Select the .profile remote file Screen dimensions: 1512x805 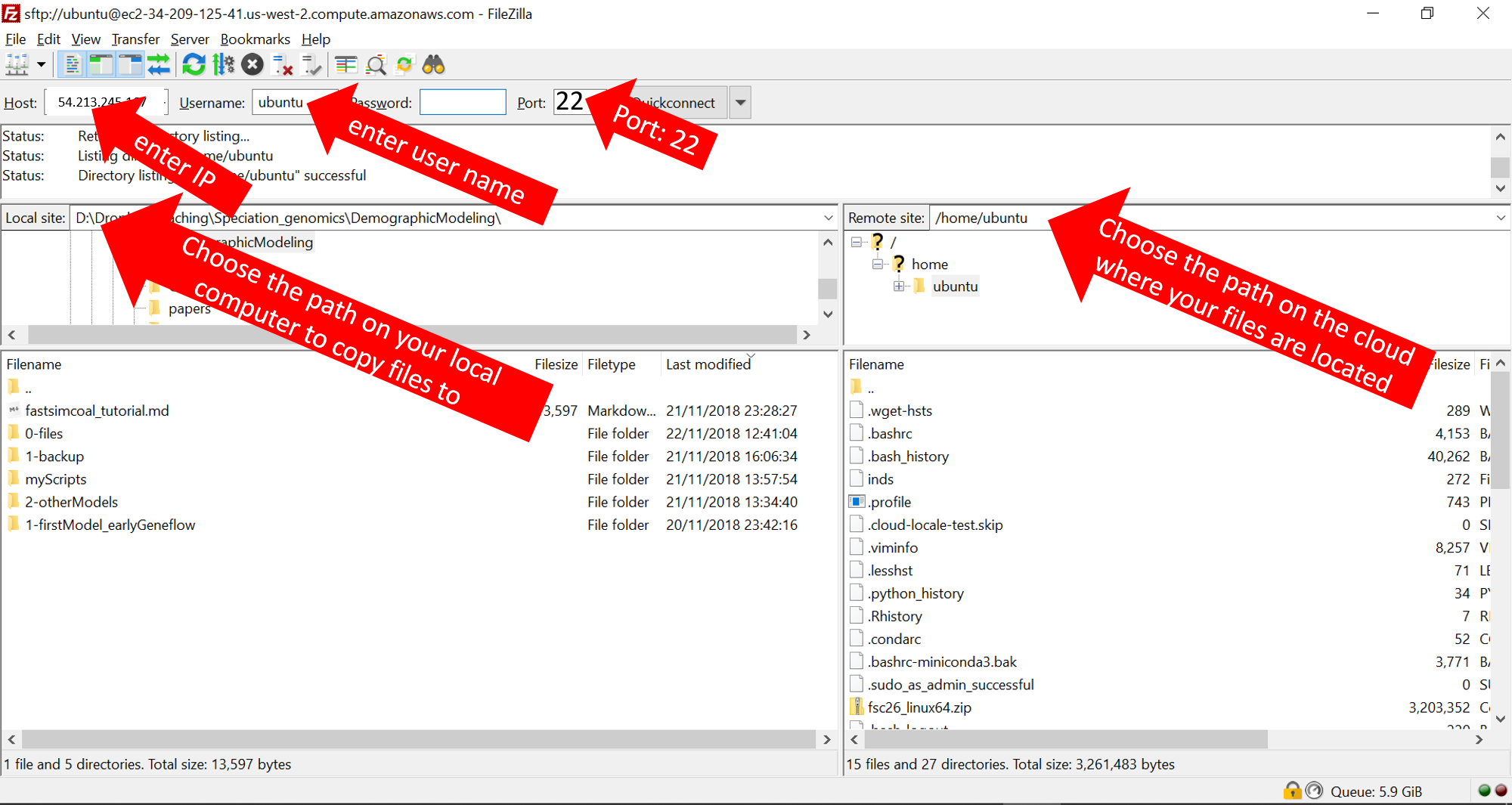(x=889, y=502)
